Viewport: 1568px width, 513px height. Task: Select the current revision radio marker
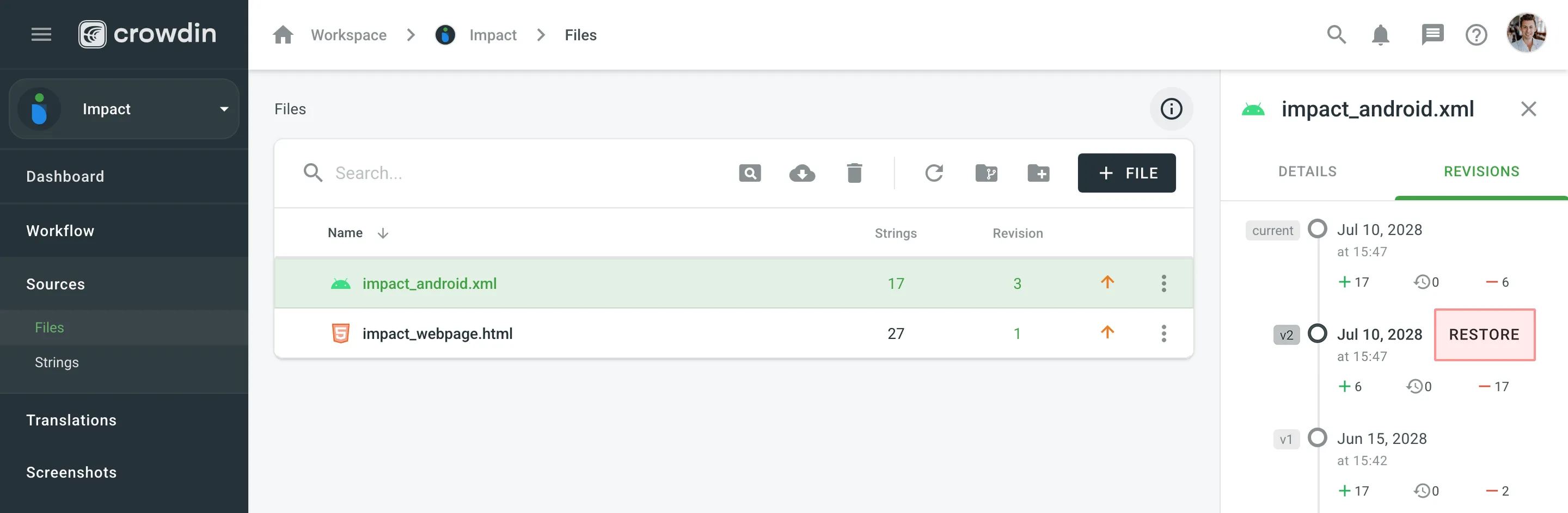(x=1317, y=229)
